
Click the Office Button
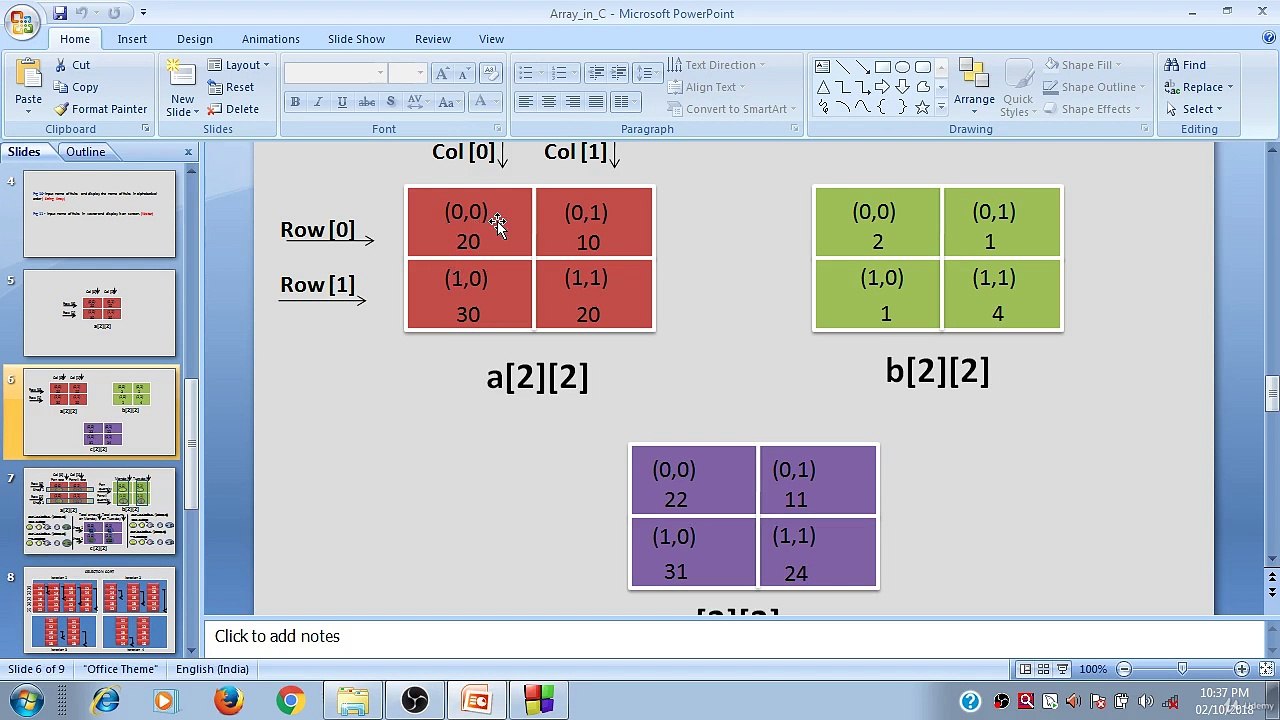tap(22, 23)
